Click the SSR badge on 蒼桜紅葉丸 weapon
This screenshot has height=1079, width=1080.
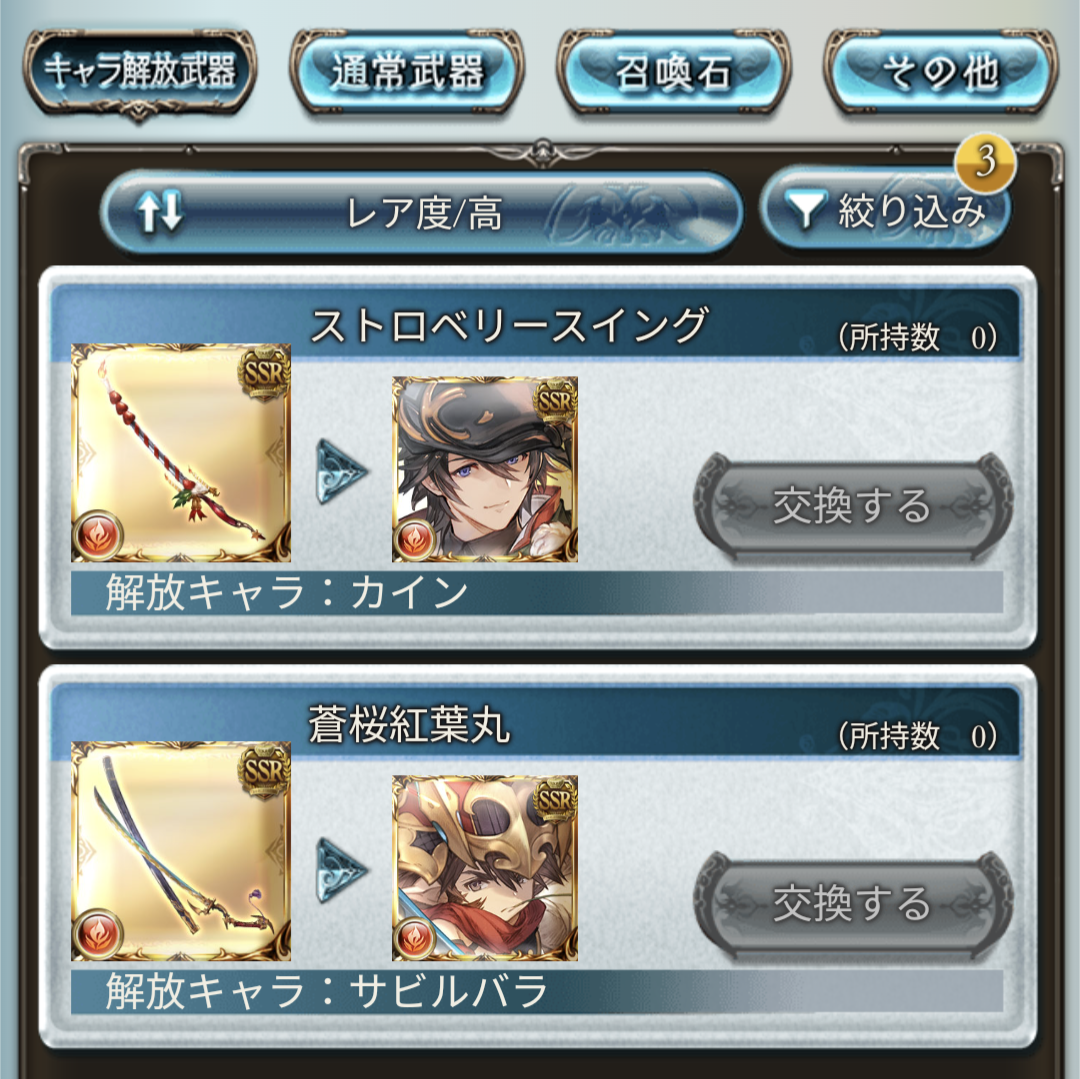pyautogui.click(x=264, y=771)
